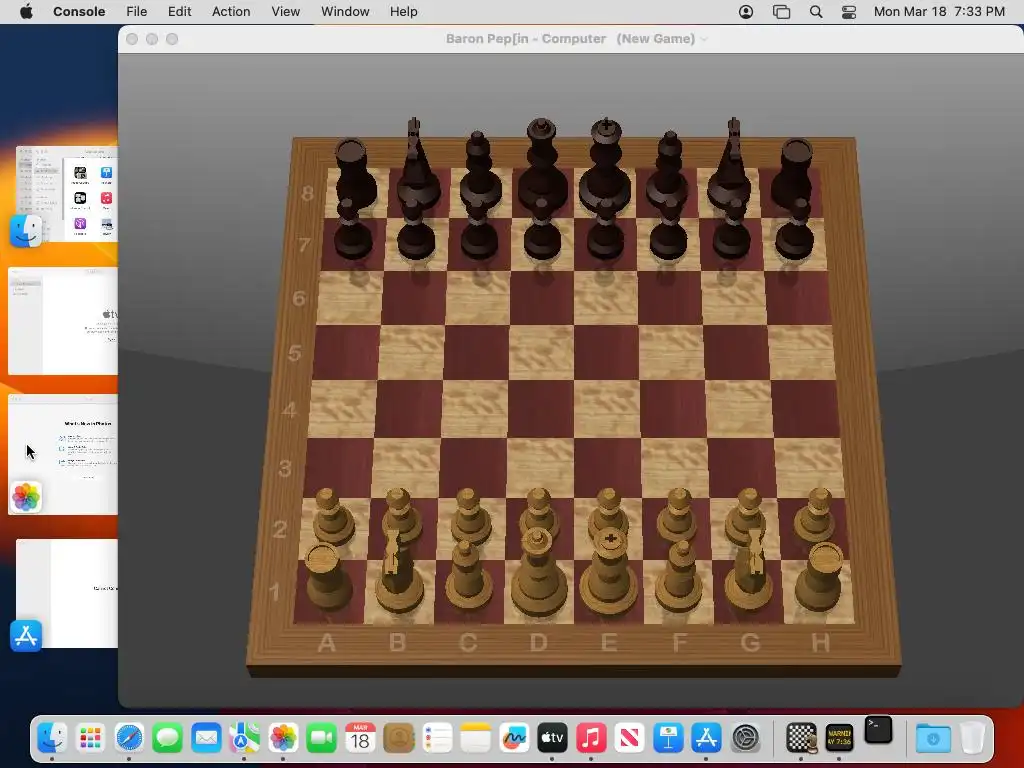Select the black knight on B8

[x=417, y=163]
